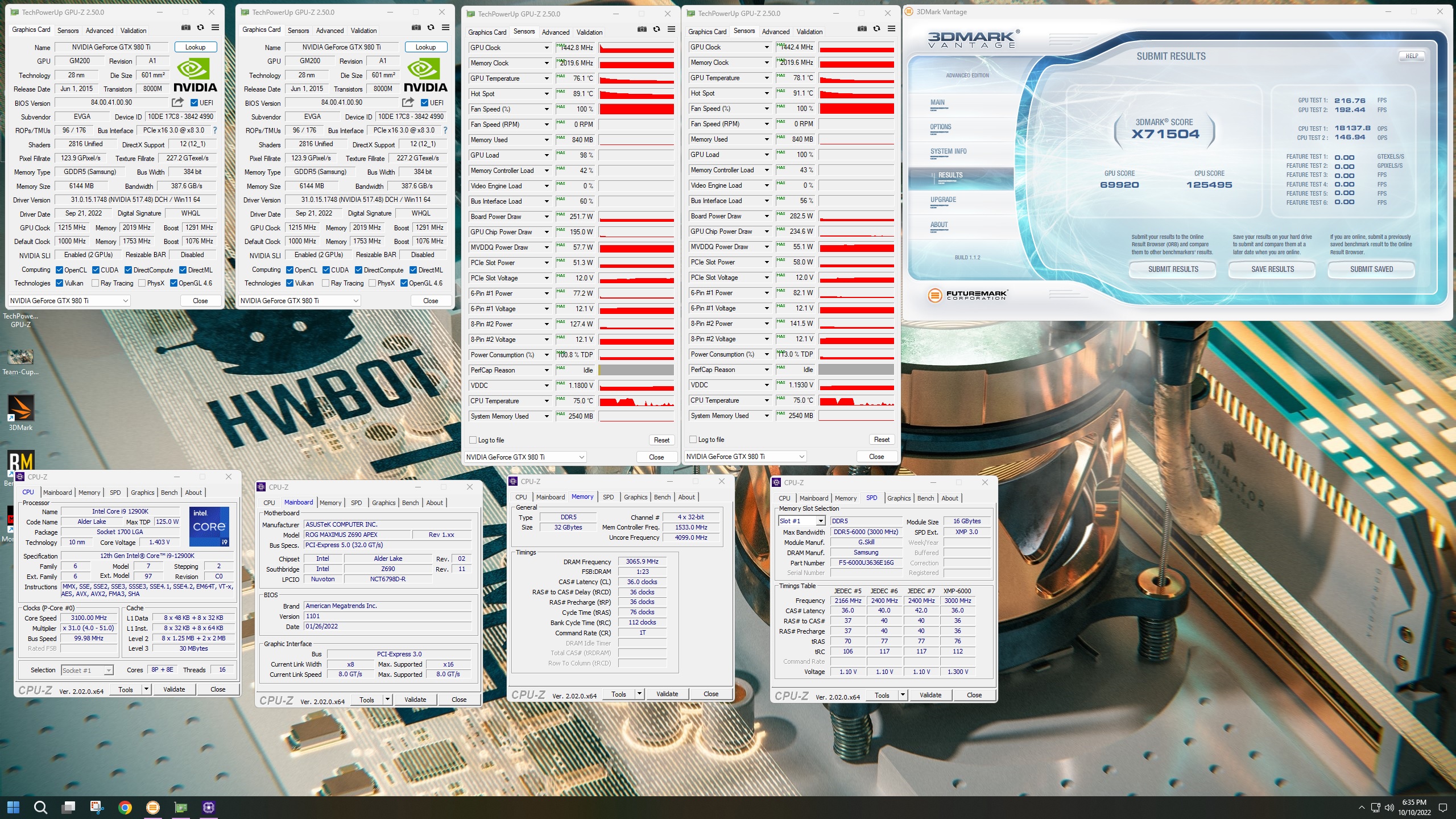Toggle Ray Tracing checkbox in first GPU-Z window
The image size is (1456, 819).
[x=95, y=283]
